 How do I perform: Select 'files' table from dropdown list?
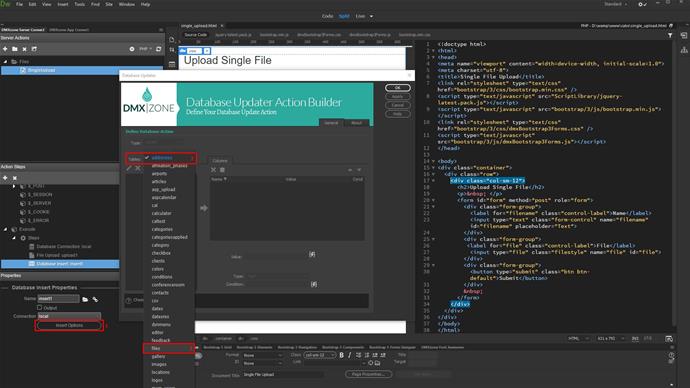(x=169, y=348)
